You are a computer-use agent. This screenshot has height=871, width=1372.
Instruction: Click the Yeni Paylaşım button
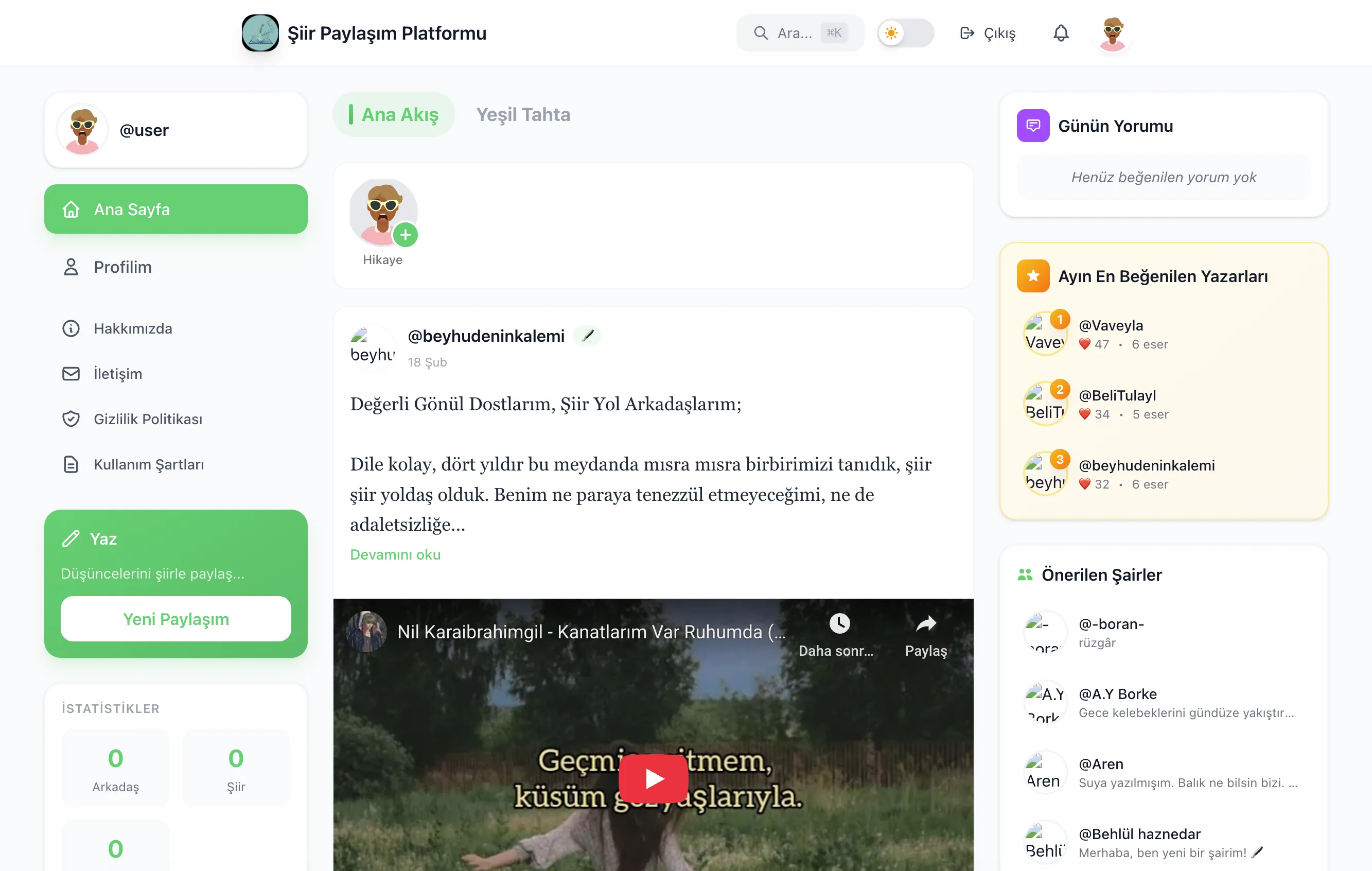pyautogui.click(x=175, y=618)
